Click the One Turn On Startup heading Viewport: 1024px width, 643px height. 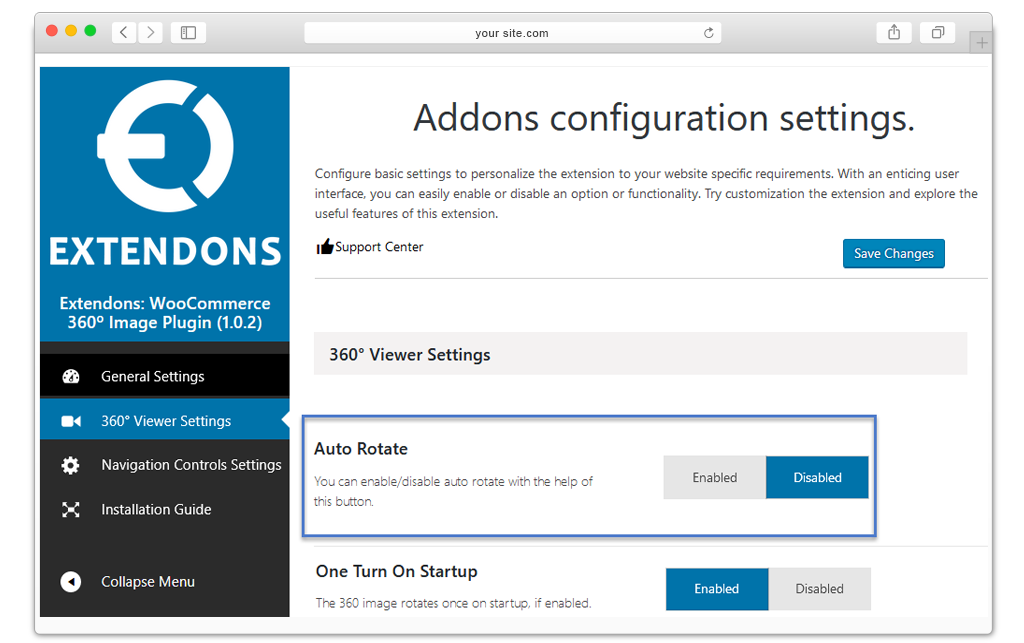pyautogui.click(x=396, y=571)
